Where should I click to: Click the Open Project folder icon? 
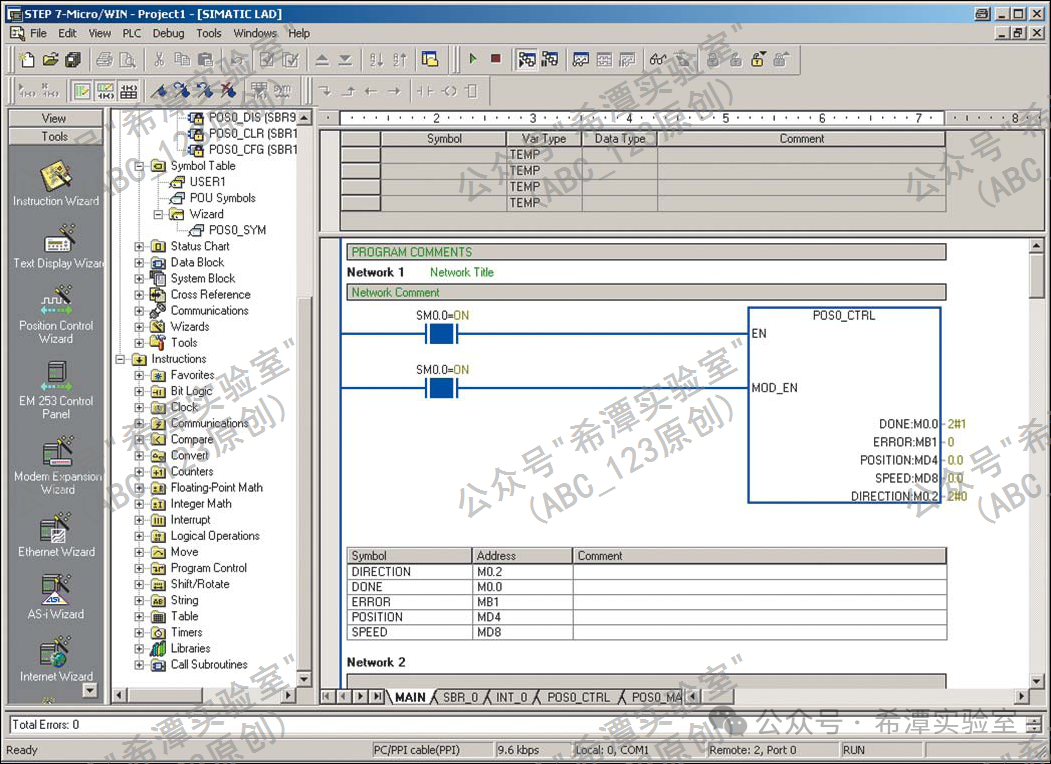click(x=50, y=60)
